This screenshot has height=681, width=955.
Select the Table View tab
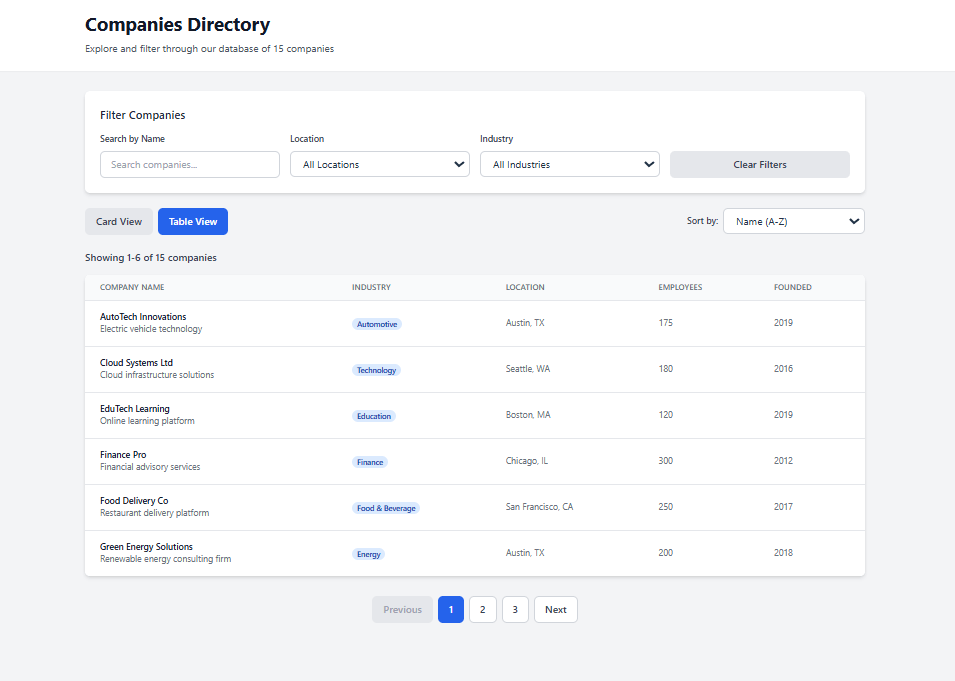(x=192, y=221)
